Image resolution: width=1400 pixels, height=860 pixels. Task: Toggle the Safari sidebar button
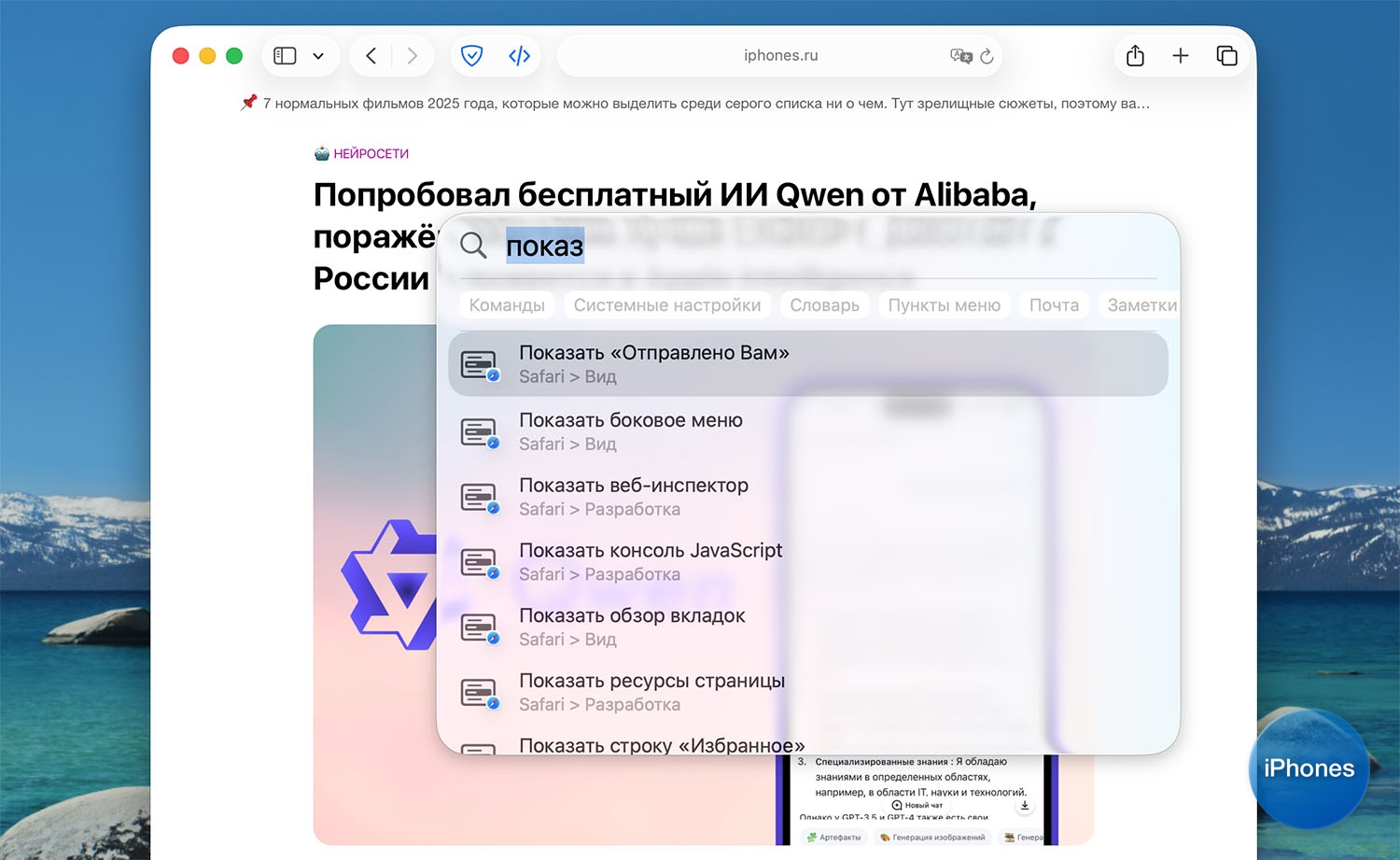click(x=285, y=56)
